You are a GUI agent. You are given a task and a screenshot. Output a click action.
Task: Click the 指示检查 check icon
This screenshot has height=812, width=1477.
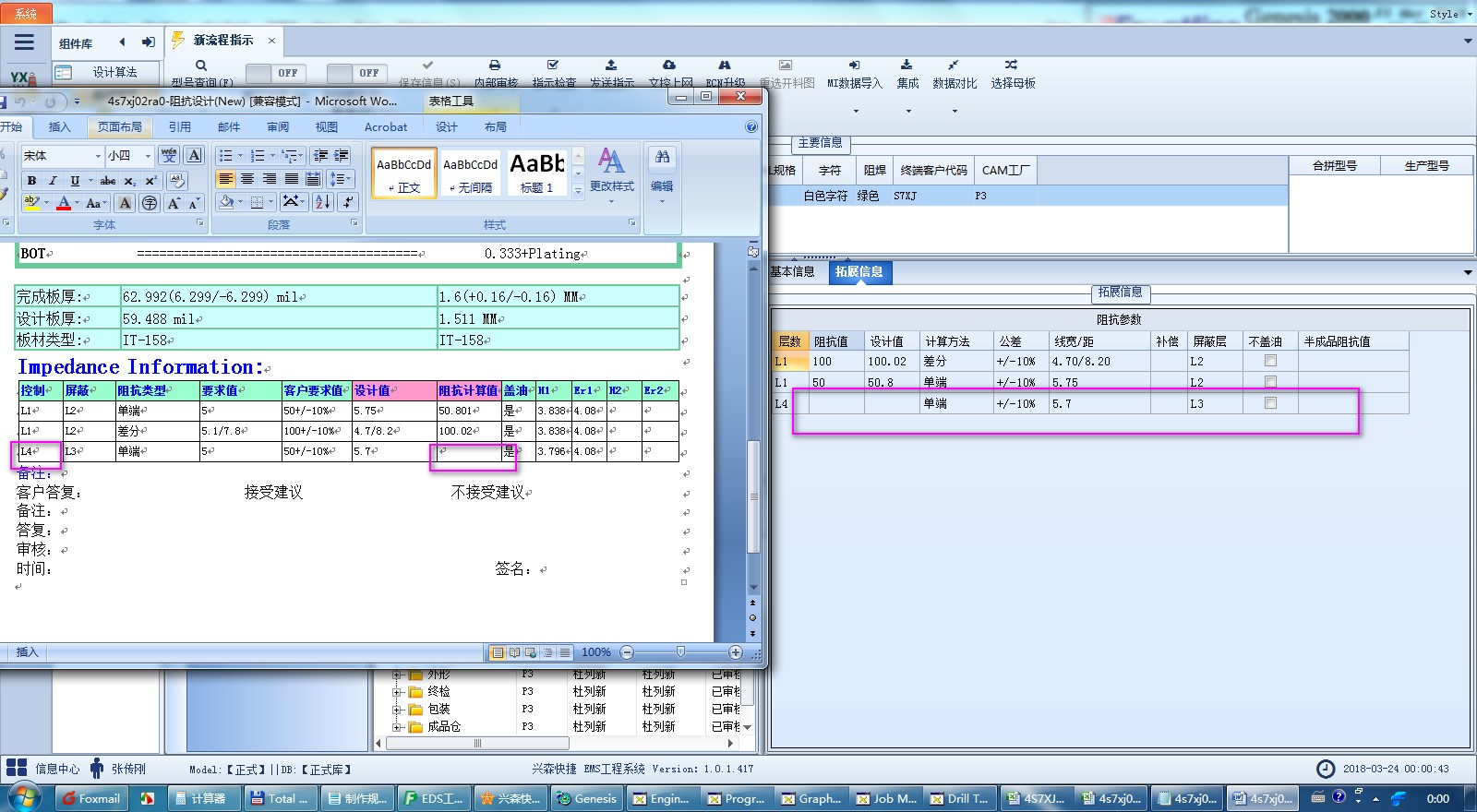pos(553,66)
